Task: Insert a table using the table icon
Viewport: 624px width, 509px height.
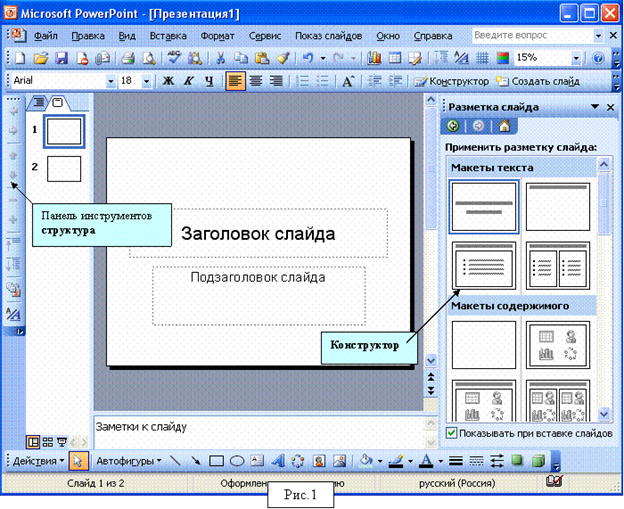Action: coord(394,59)
